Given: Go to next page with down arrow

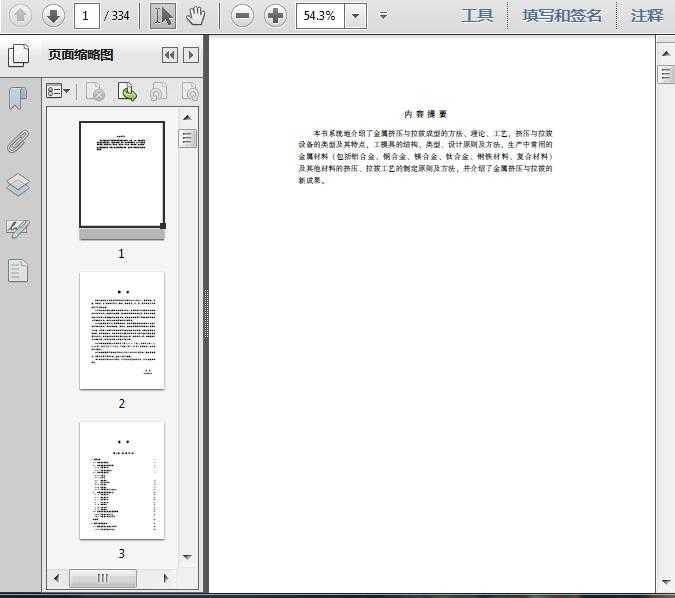Looking at the screenshot, I should 53,16.
